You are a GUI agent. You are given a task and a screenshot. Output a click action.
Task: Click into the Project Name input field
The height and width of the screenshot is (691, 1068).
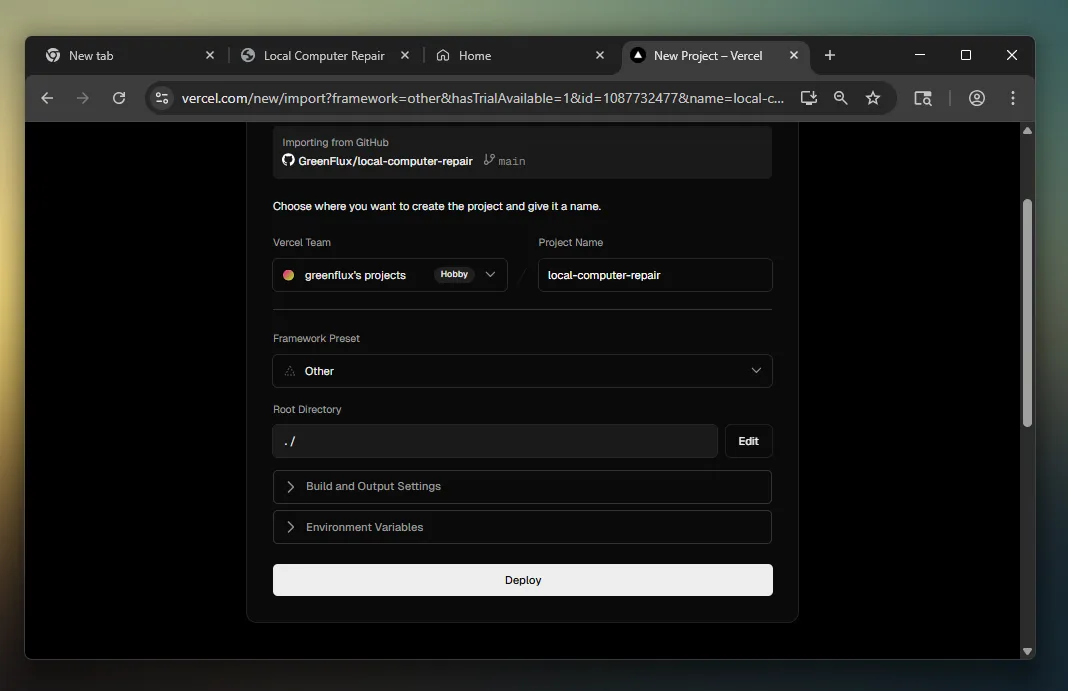tap(655, 275)
